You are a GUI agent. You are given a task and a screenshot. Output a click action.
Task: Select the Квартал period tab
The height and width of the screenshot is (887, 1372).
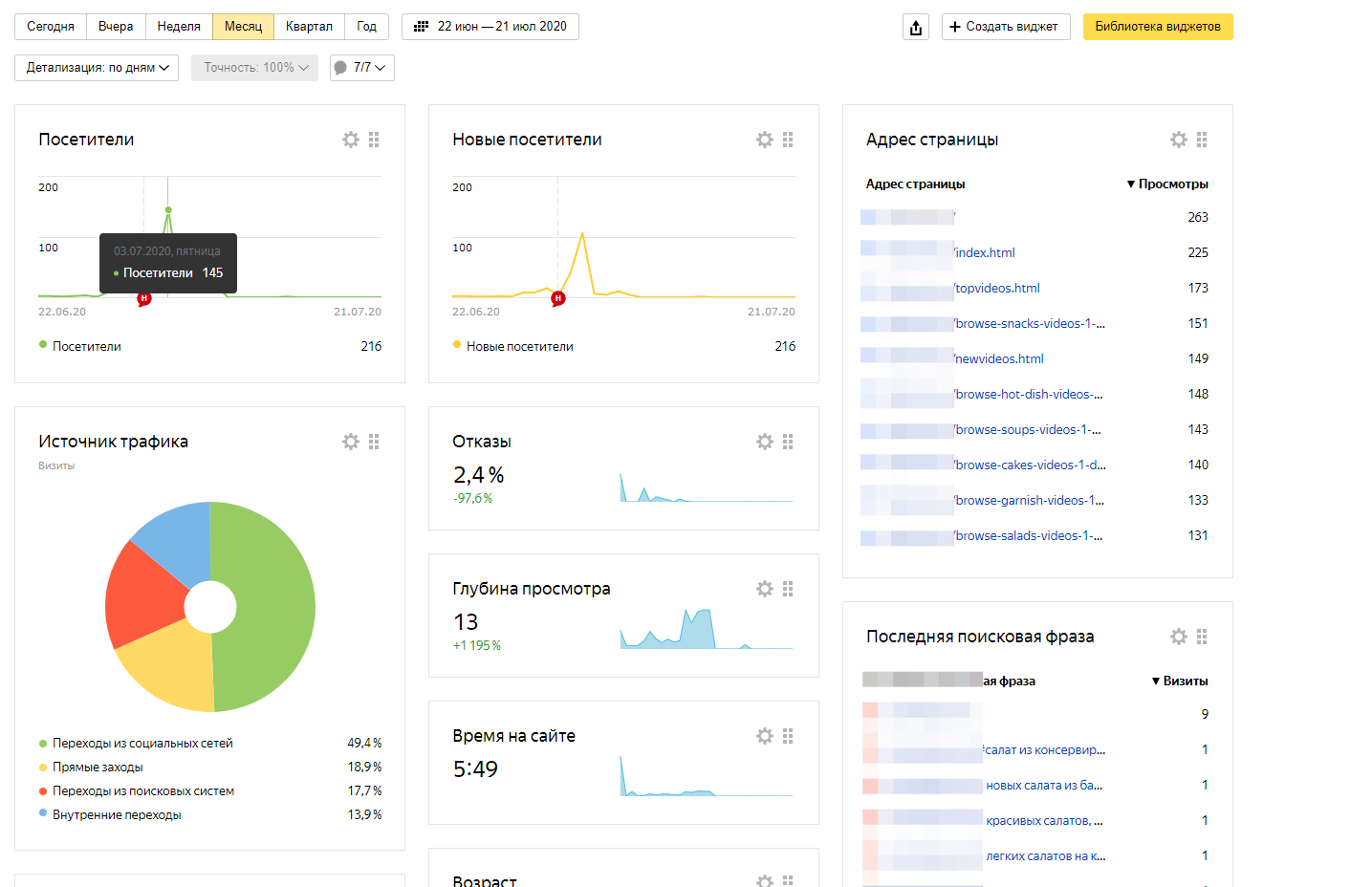309,27
